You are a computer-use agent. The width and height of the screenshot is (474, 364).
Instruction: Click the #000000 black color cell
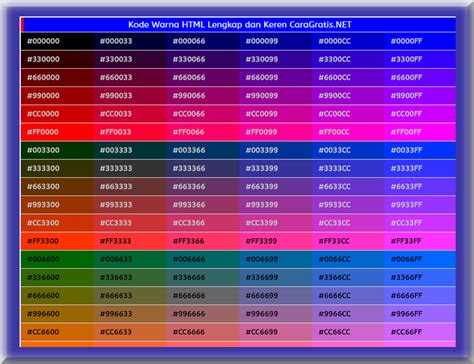click(57, 41)
